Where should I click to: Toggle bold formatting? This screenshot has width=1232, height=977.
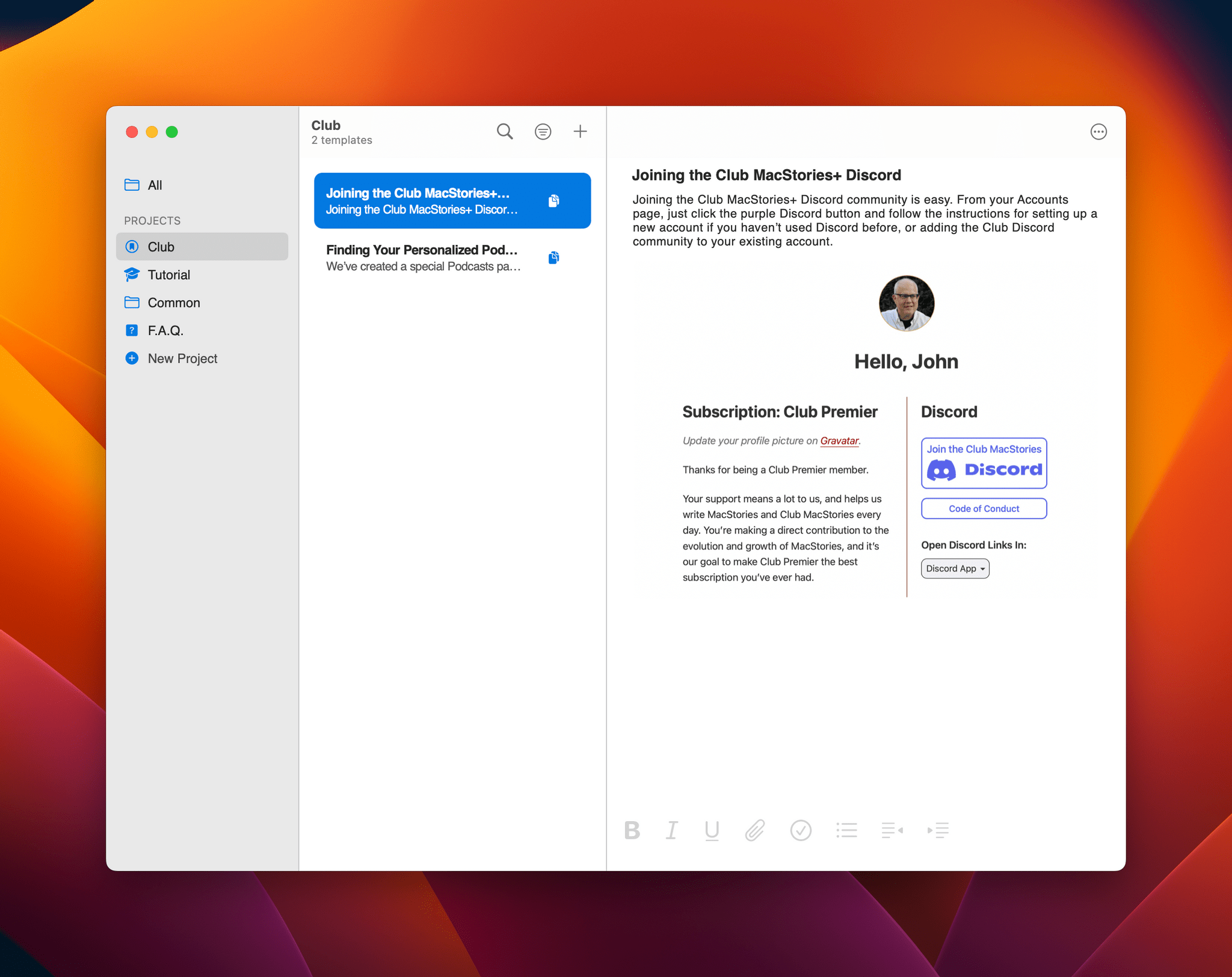[632, 830]
